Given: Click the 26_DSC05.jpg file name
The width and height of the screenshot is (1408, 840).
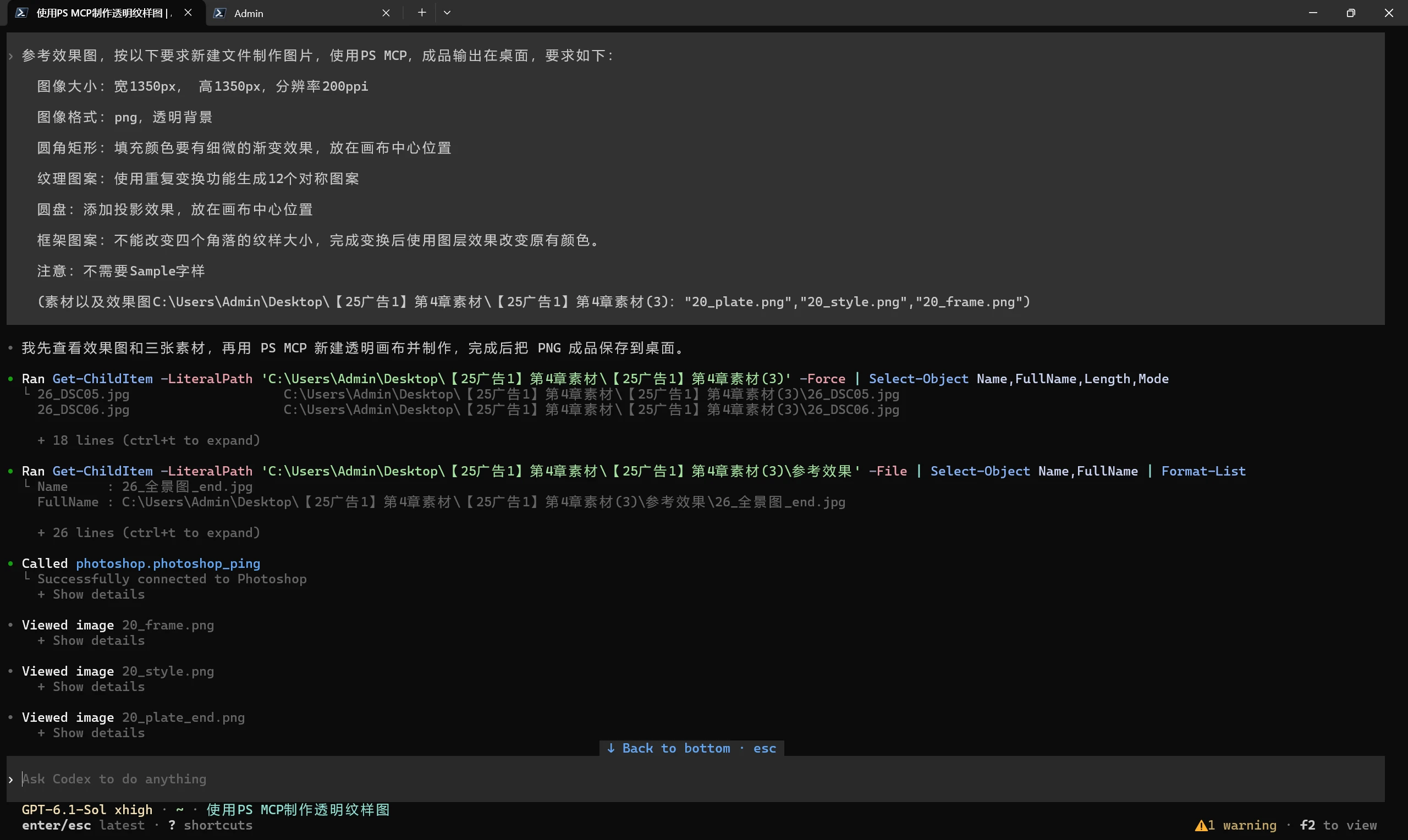Looking at the screenshot, I should tap(83, 394).
